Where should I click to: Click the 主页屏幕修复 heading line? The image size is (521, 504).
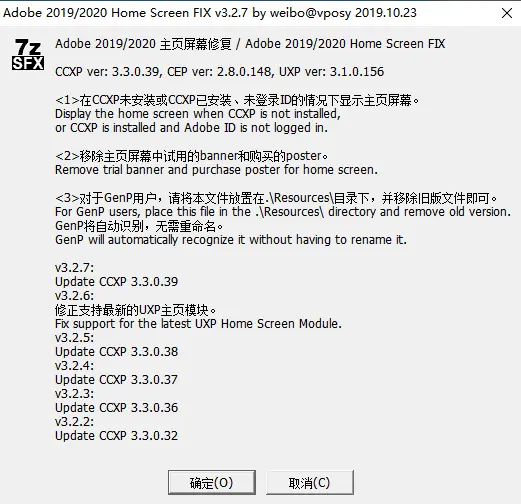[250, 44]
